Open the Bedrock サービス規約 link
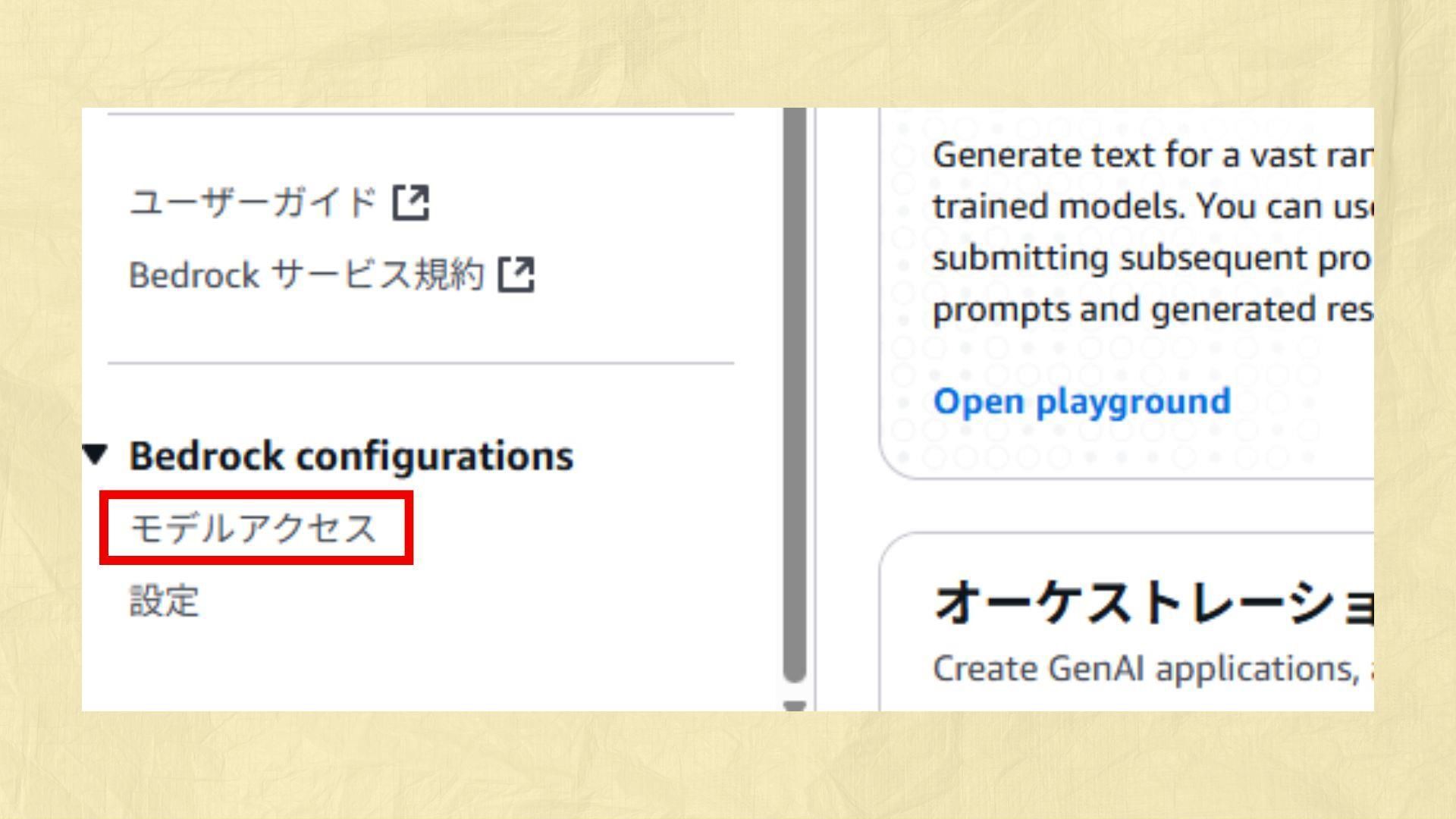 coord(306,275)
